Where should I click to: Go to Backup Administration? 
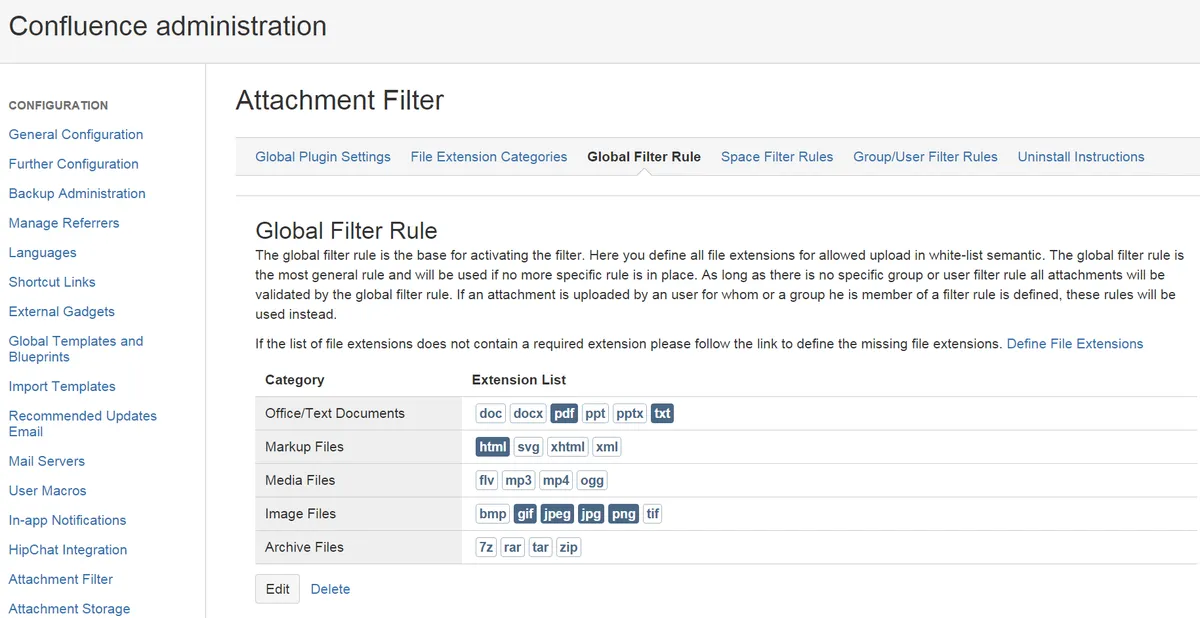(77, 193)
